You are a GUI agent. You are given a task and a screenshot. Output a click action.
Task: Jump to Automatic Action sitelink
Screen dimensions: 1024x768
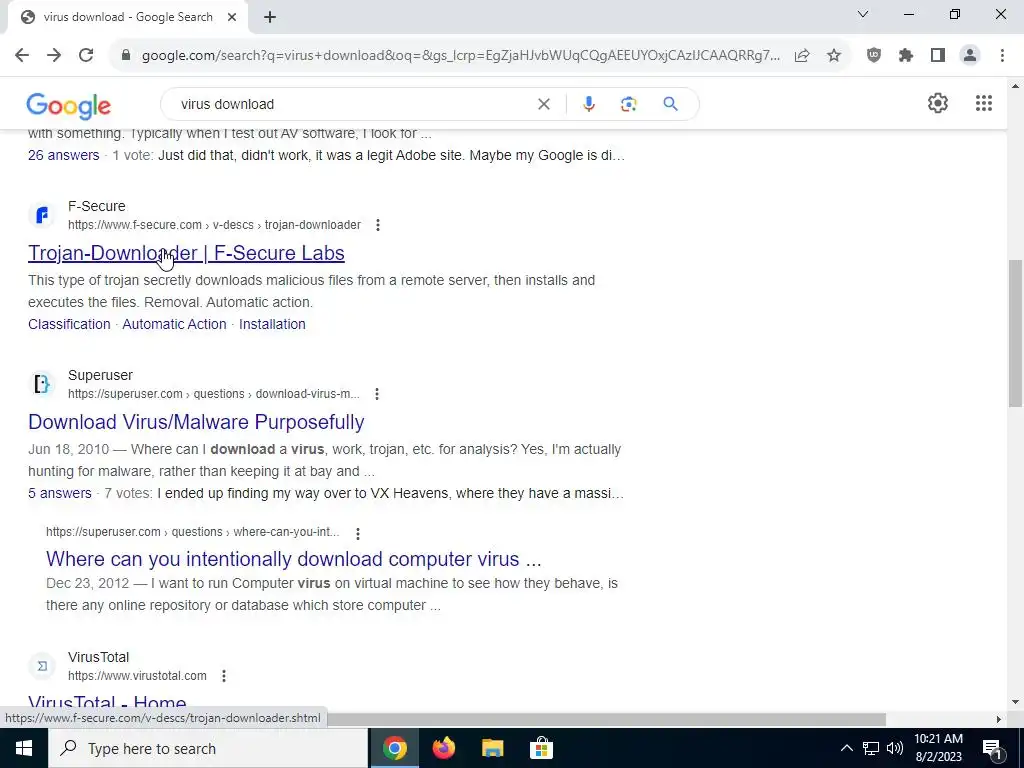coord(174,324)
